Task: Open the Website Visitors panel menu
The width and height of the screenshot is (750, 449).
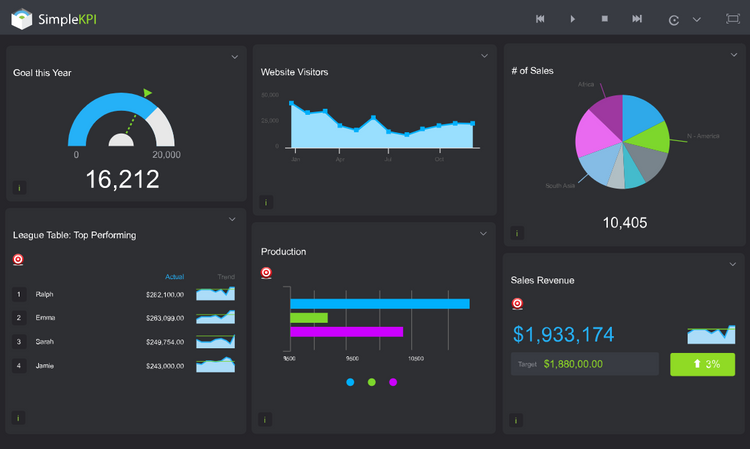Action: pyautogui.click(x=485, y=56)
